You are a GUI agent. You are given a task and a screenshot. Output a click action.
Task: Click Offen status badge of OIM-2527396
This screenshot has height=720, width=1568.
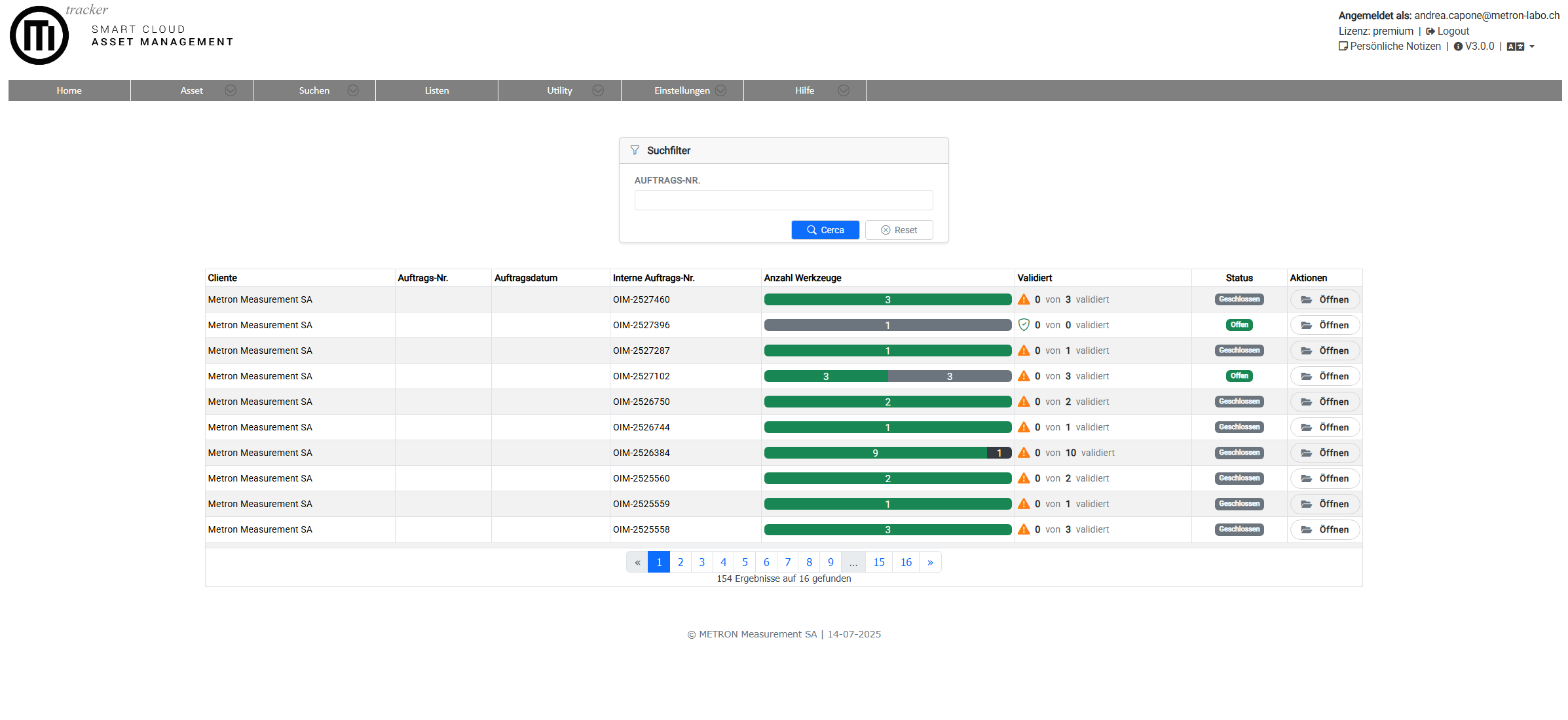1239,325
